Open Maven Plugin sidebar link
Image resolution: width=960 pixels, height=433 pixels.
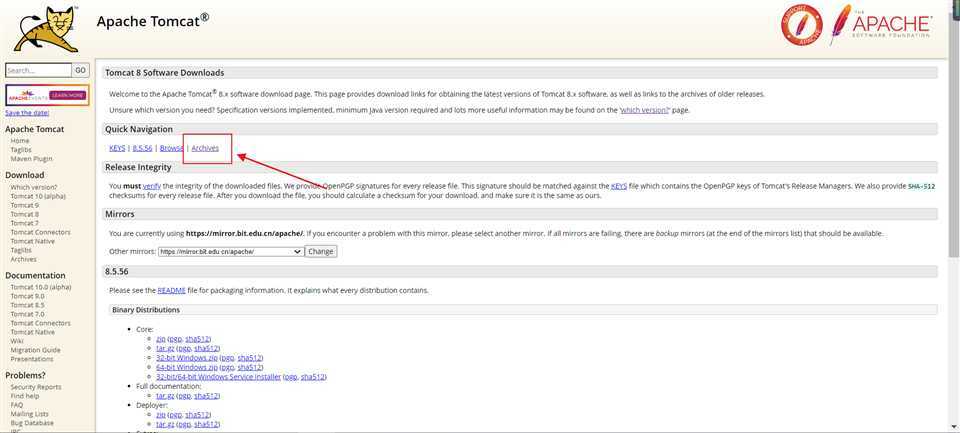tap(31, 159)
